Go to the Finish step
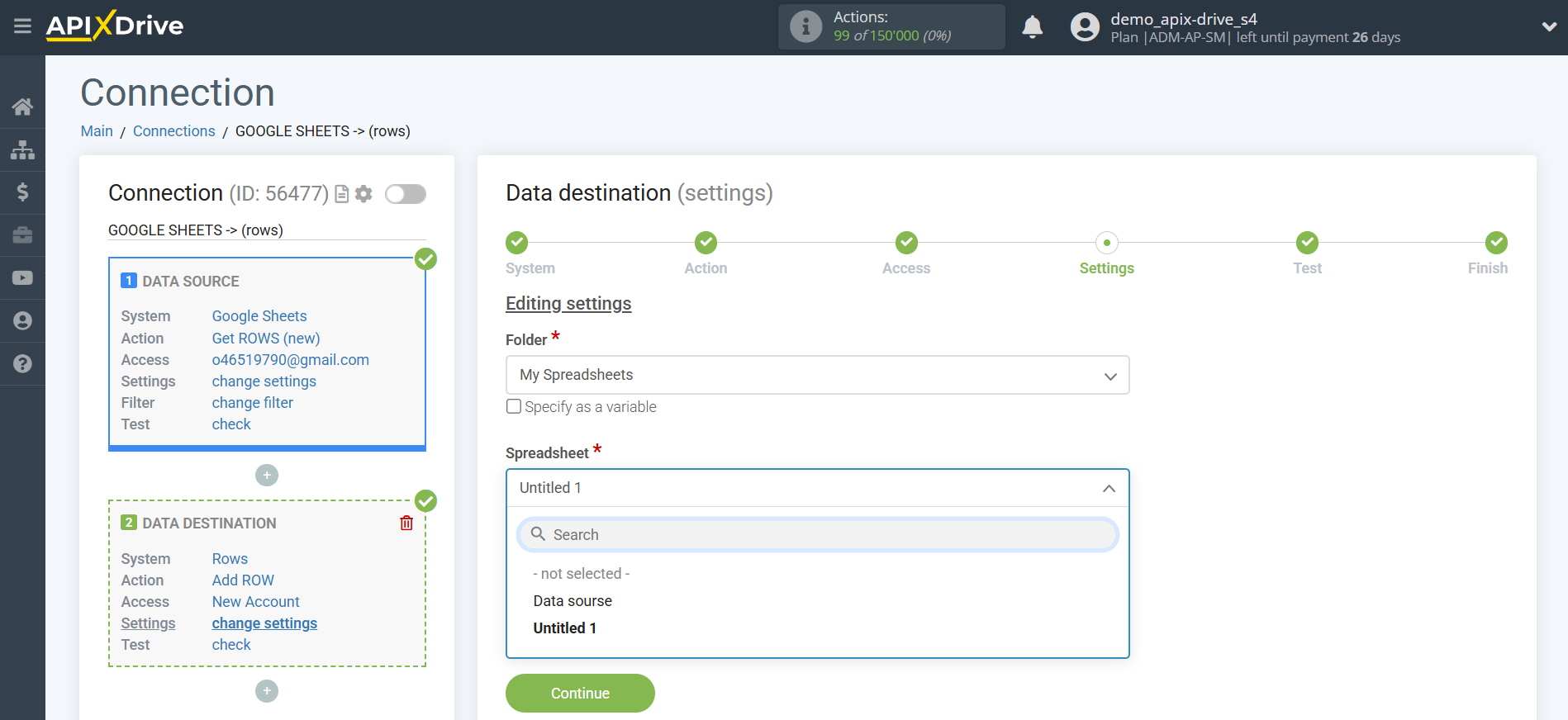 point(1496,243)
